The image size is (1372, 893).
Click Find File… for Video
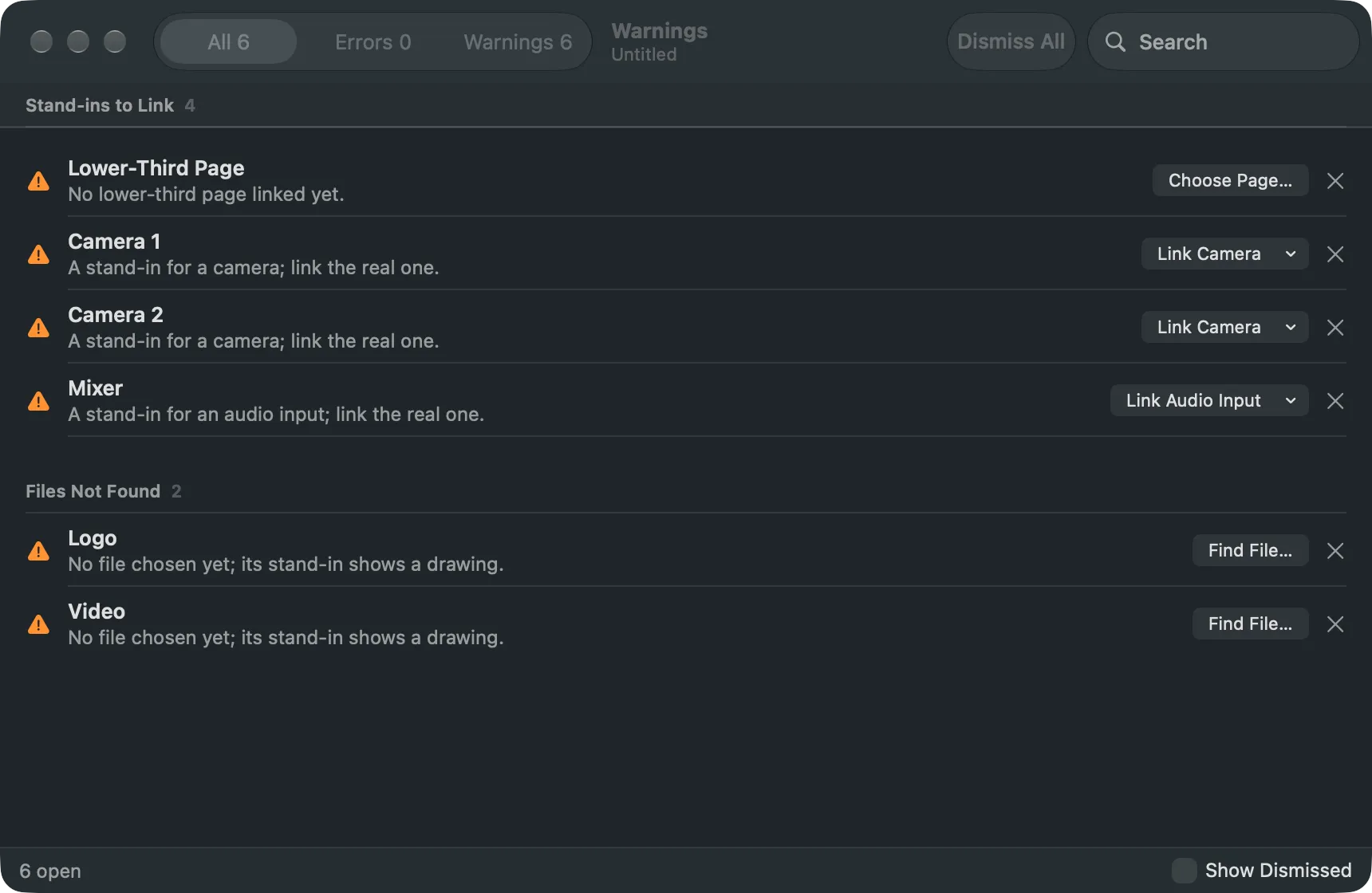tap(1250, 624)
